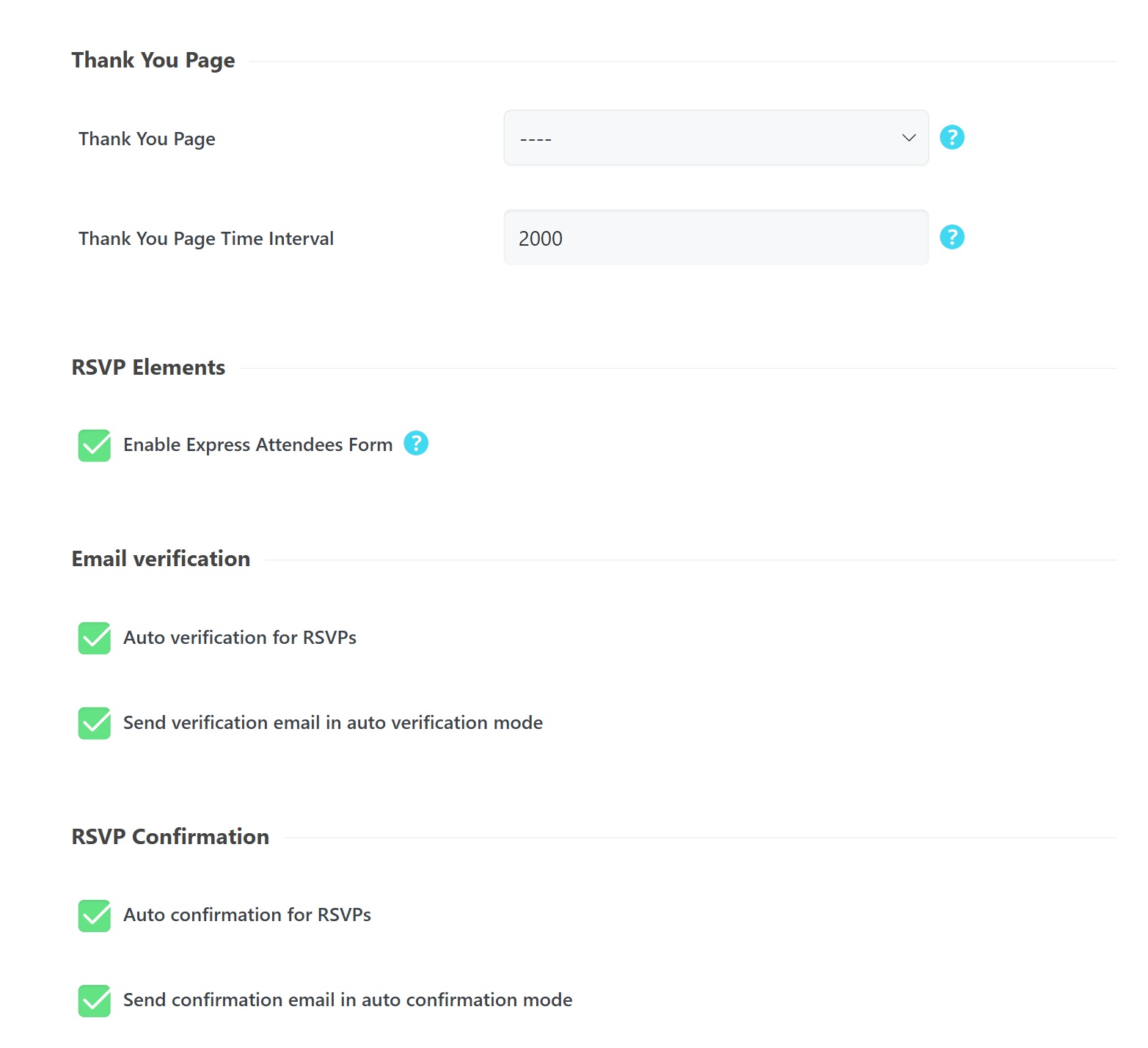Click the help icon beside Enable Express Attendees Form
Image resolution: width=1148 pixels, height=1048 pixels.
[415, 443]
